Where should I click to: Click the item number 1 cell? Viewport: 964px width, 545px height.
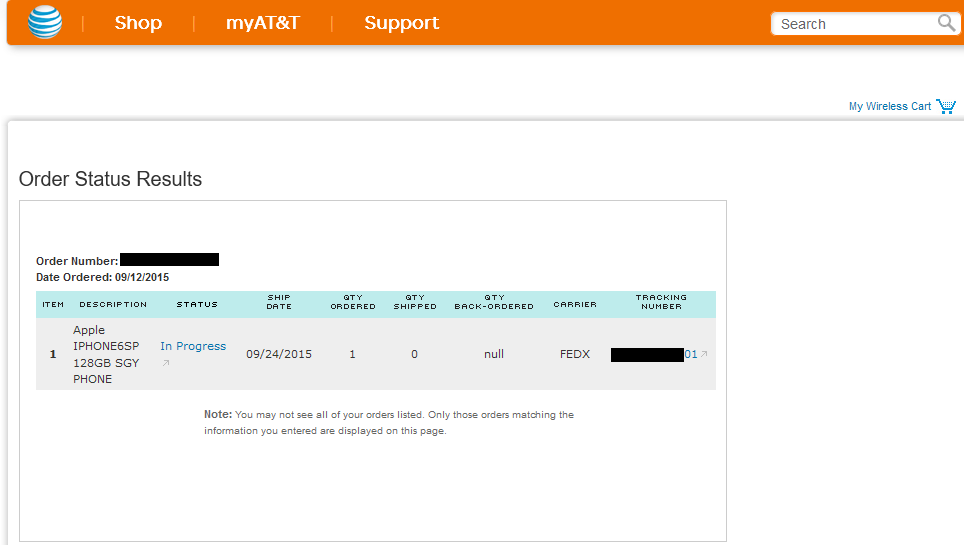point(53,354)
